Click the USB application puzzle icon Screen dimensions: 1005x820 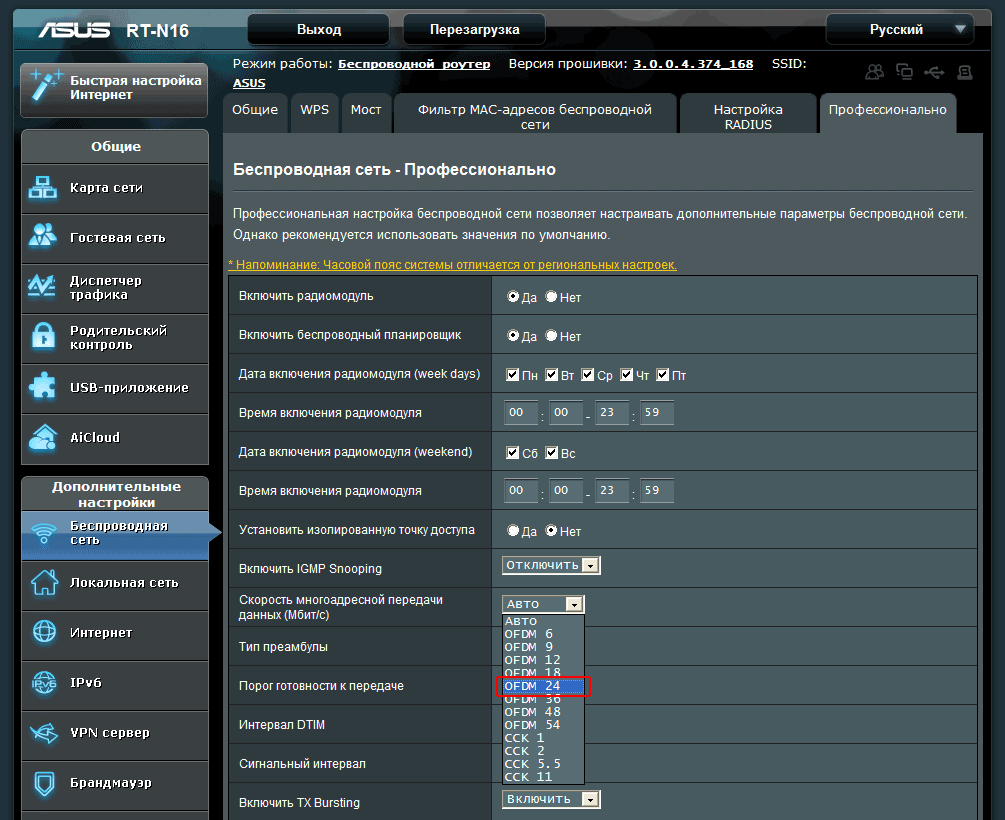tap(43, 387)
